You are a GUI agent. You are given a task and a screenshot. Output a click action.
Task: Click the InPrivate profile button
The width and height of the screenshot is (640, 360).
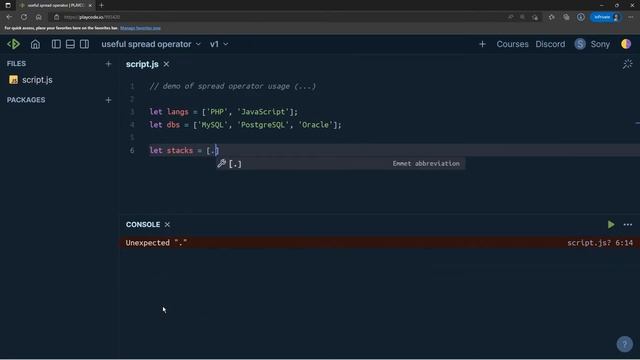click(x=606, y=17)
